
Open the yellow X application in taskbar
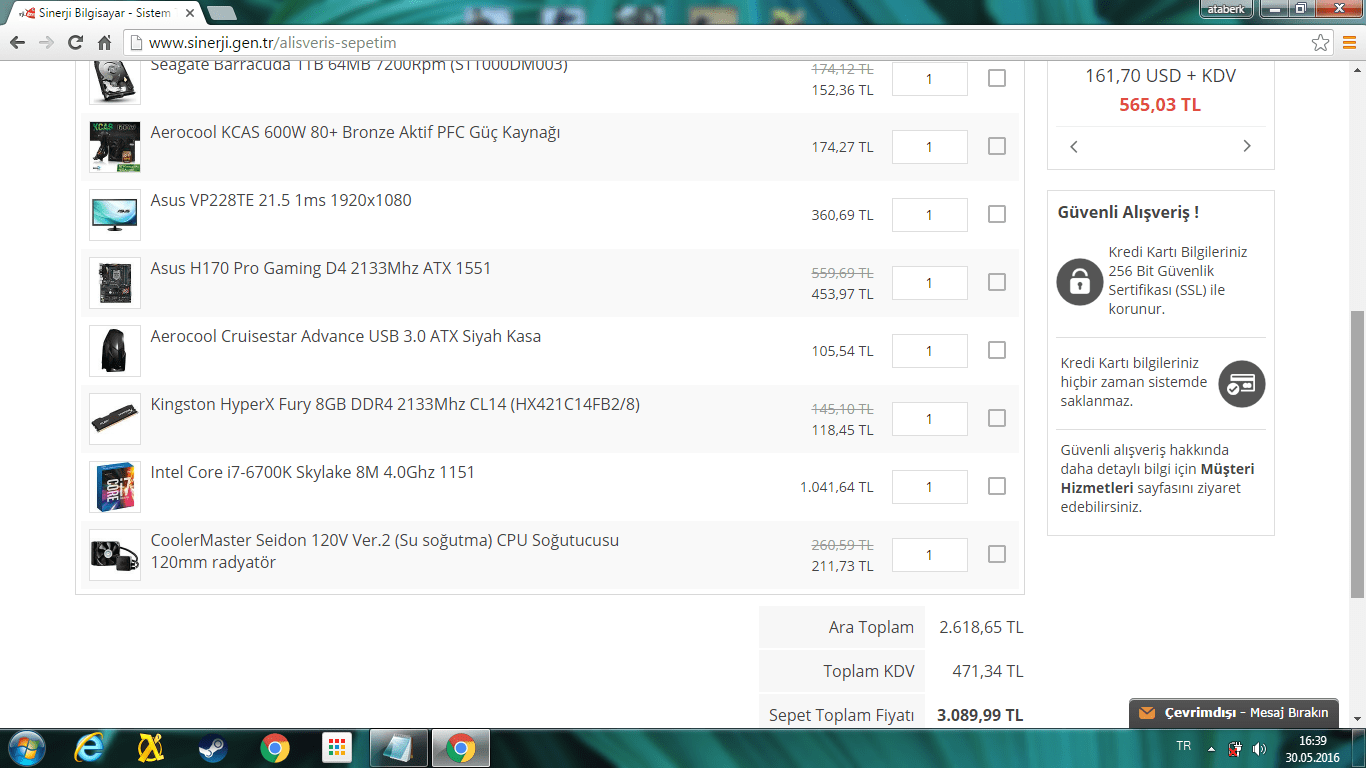(150, 748)
